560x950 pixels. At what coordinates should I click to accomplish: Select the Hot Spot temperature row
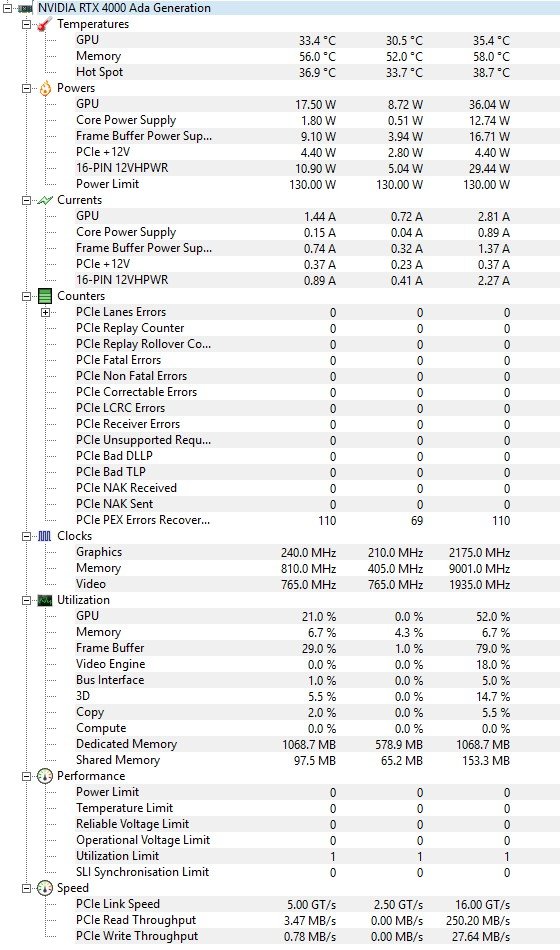[293, 72]
